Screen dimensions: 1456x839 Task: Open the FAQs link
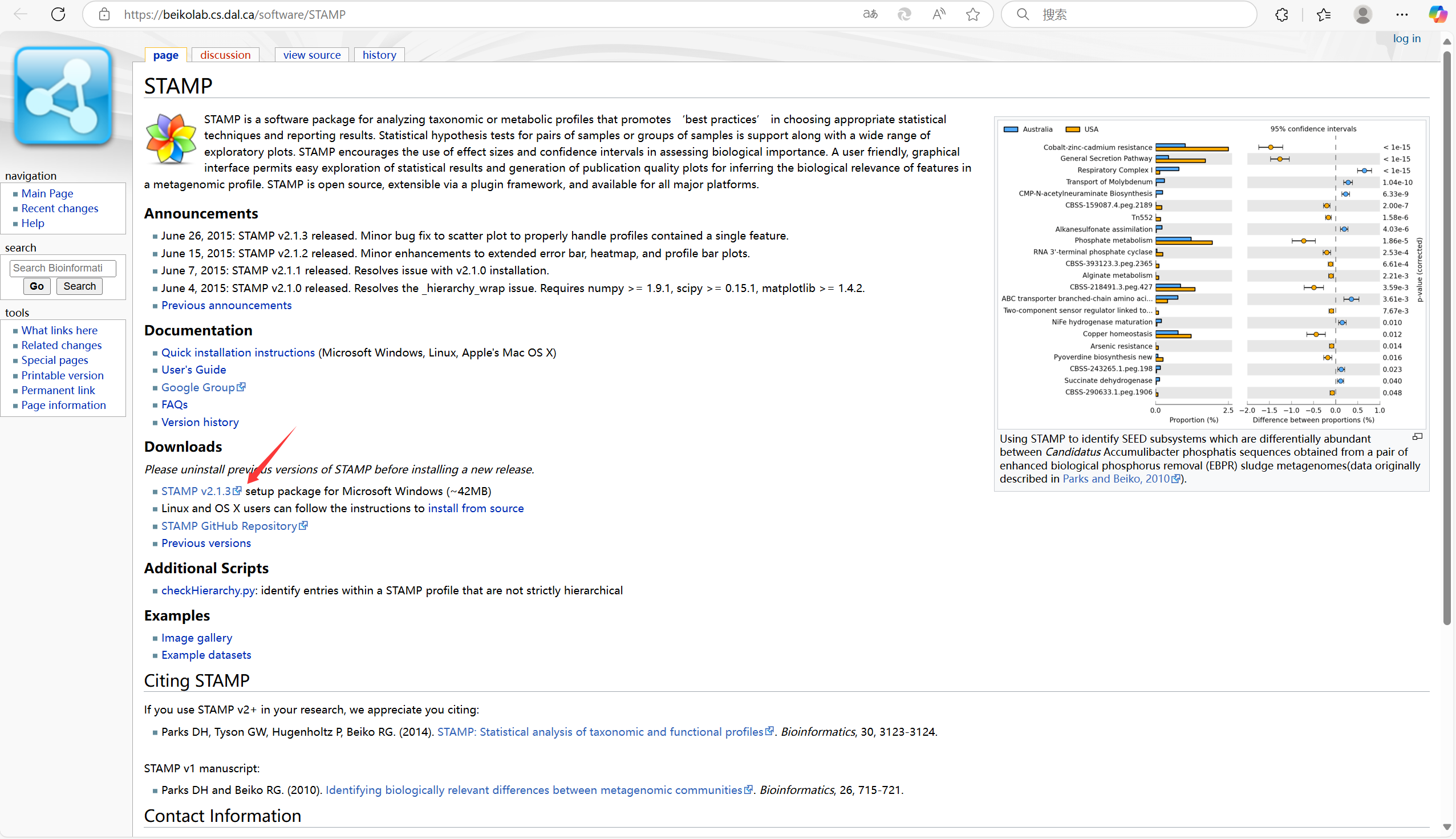tap(175, 404)
